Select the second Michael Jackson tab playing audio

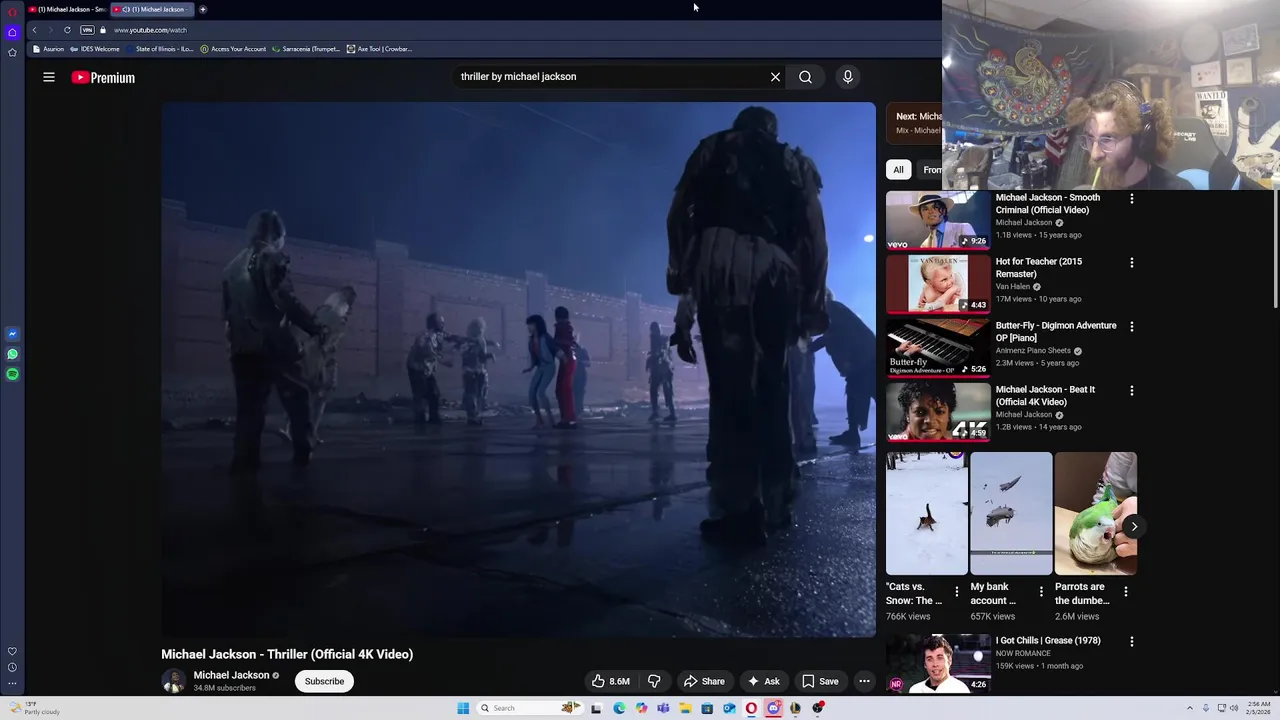pos(152,9)
